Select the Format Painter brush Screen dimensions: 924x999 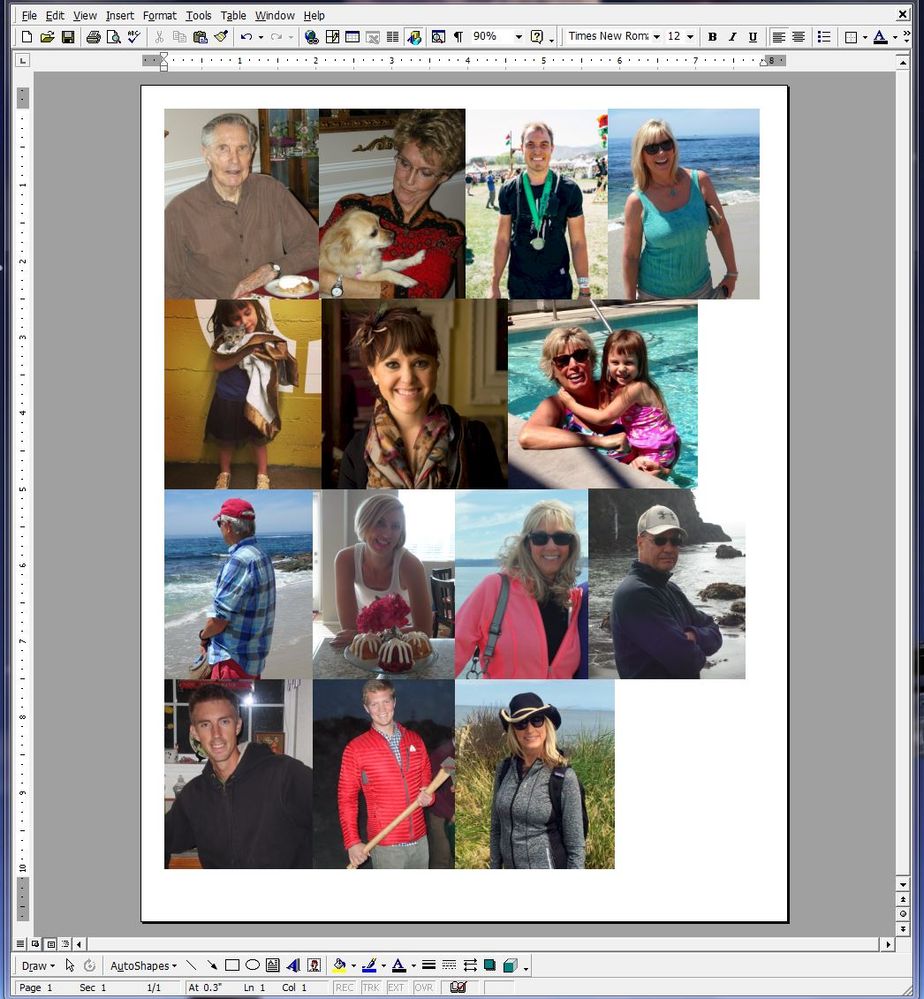(x=221, y=37)
